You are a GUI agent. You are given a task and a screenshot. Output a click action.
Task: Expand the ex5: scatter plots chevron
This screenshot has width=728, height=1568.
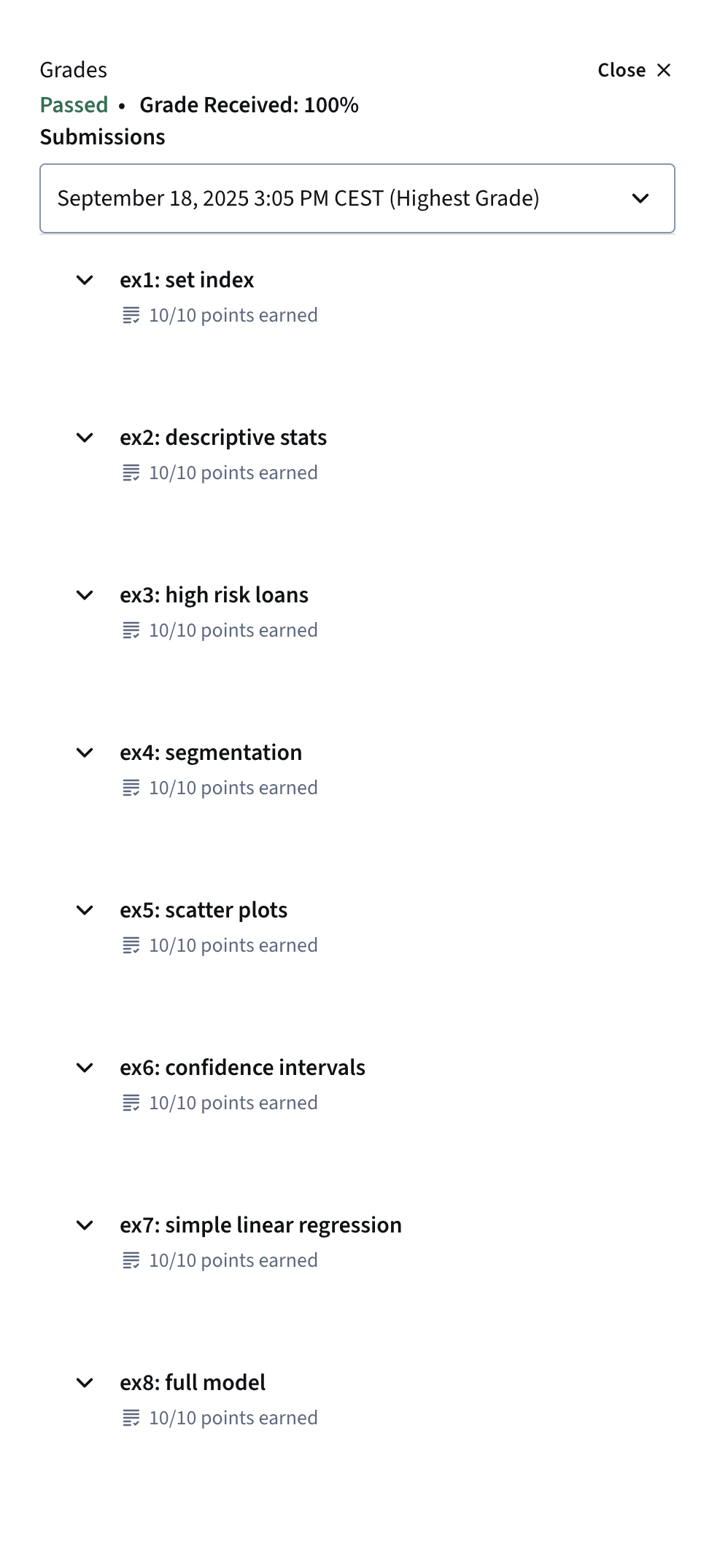[85, 910]
